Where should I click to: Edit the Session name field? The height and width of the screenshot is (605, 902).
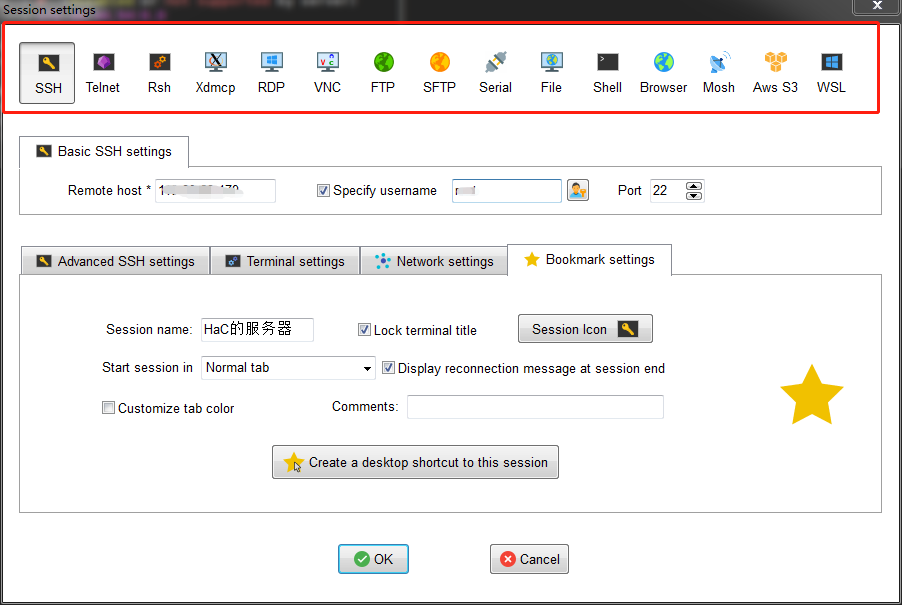point(257,330)
